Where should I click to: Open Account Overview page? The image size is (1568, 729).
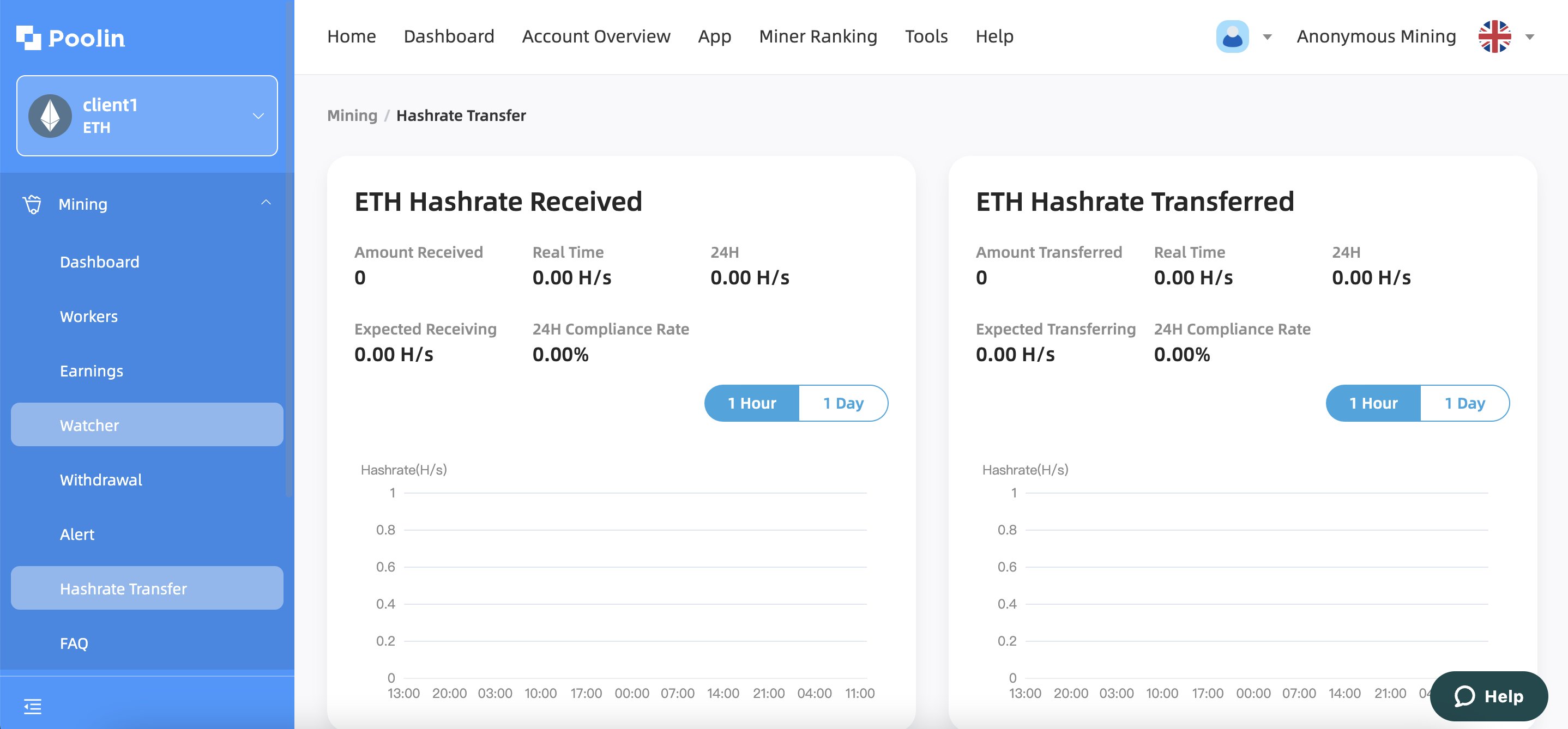596,37
